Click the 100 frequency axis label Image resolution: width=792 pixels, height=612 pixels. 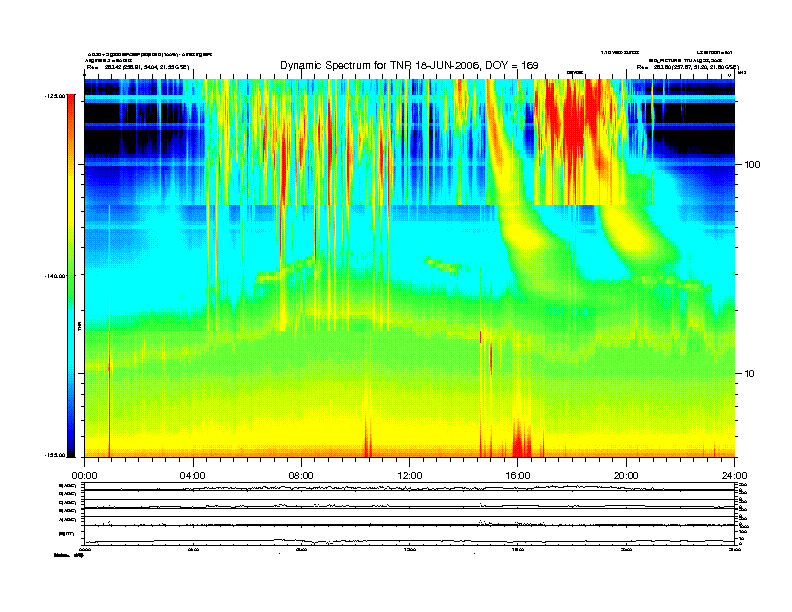pos(752,165)
